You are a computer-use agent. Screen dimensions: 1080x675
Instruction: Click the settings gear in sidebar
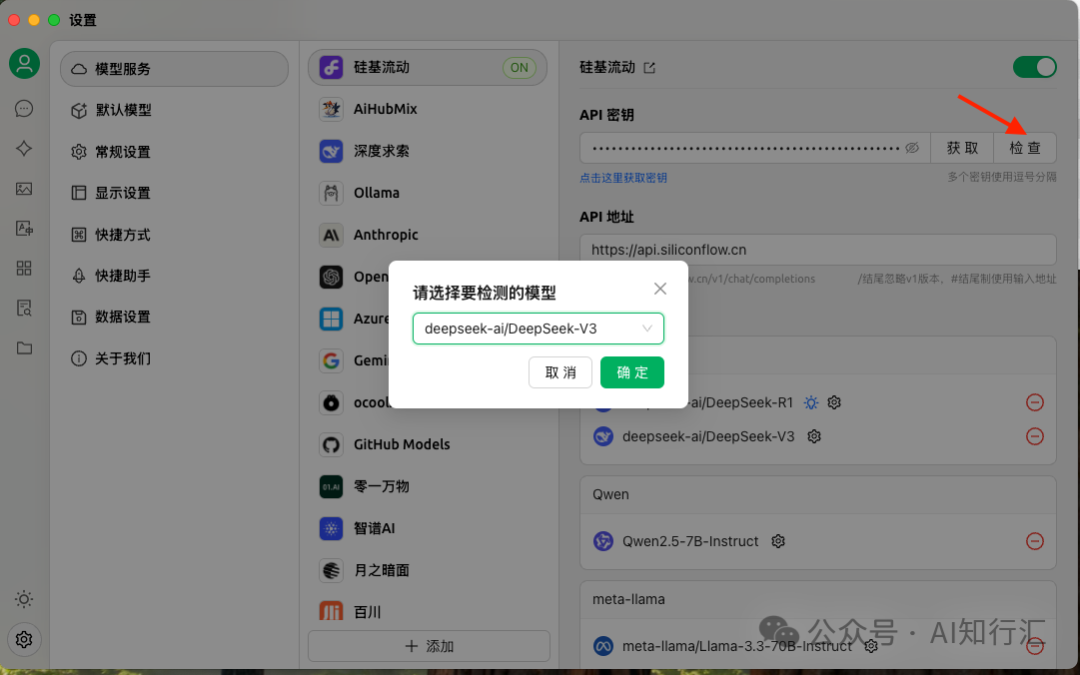pos(24,640)
